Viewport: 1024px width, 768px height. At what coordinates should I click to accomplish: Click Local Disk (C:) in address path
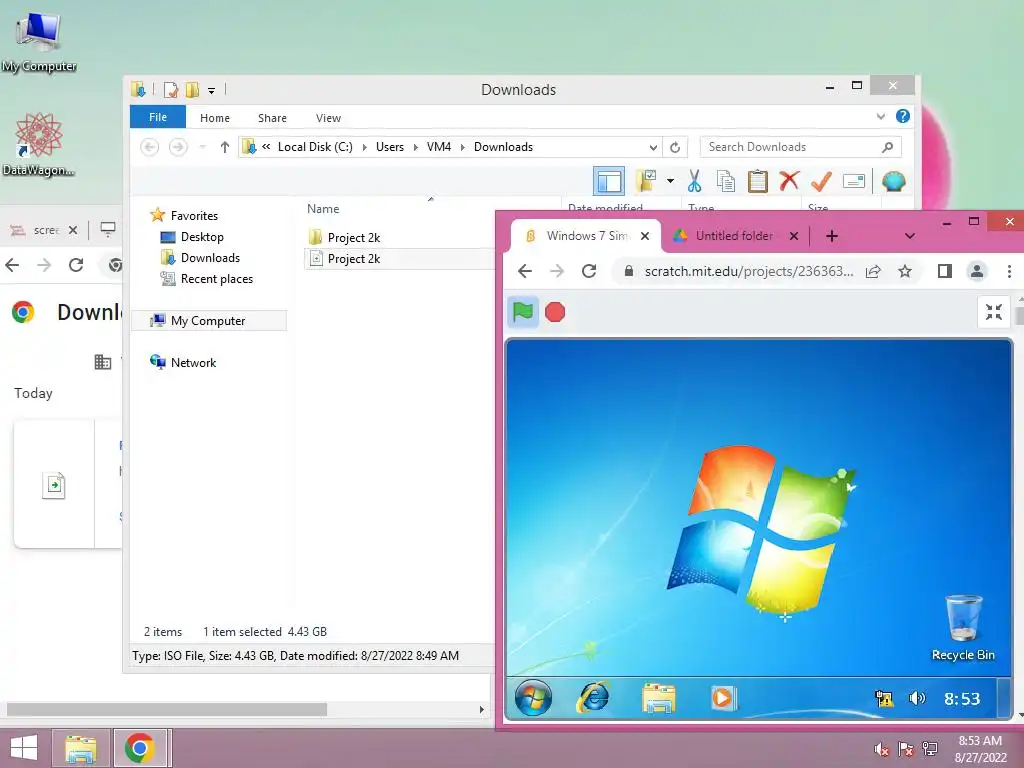coord(315,147)
